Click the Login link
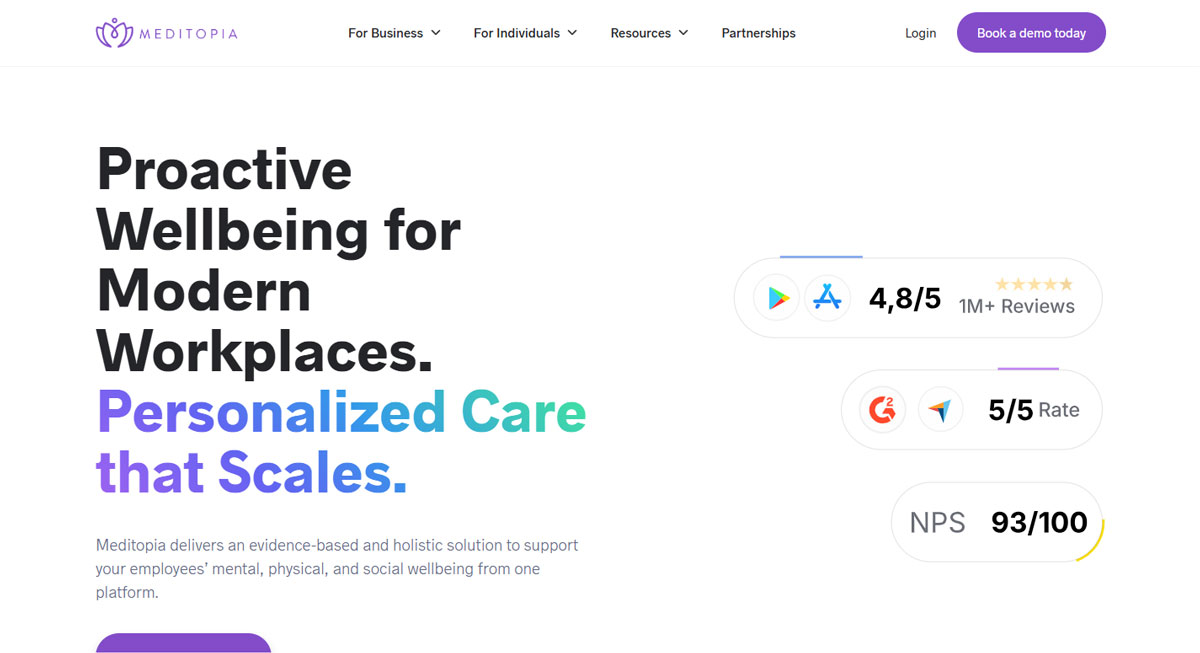This screenshot has width=1200, height=653. pyautogui.click(x=920, y=33)
